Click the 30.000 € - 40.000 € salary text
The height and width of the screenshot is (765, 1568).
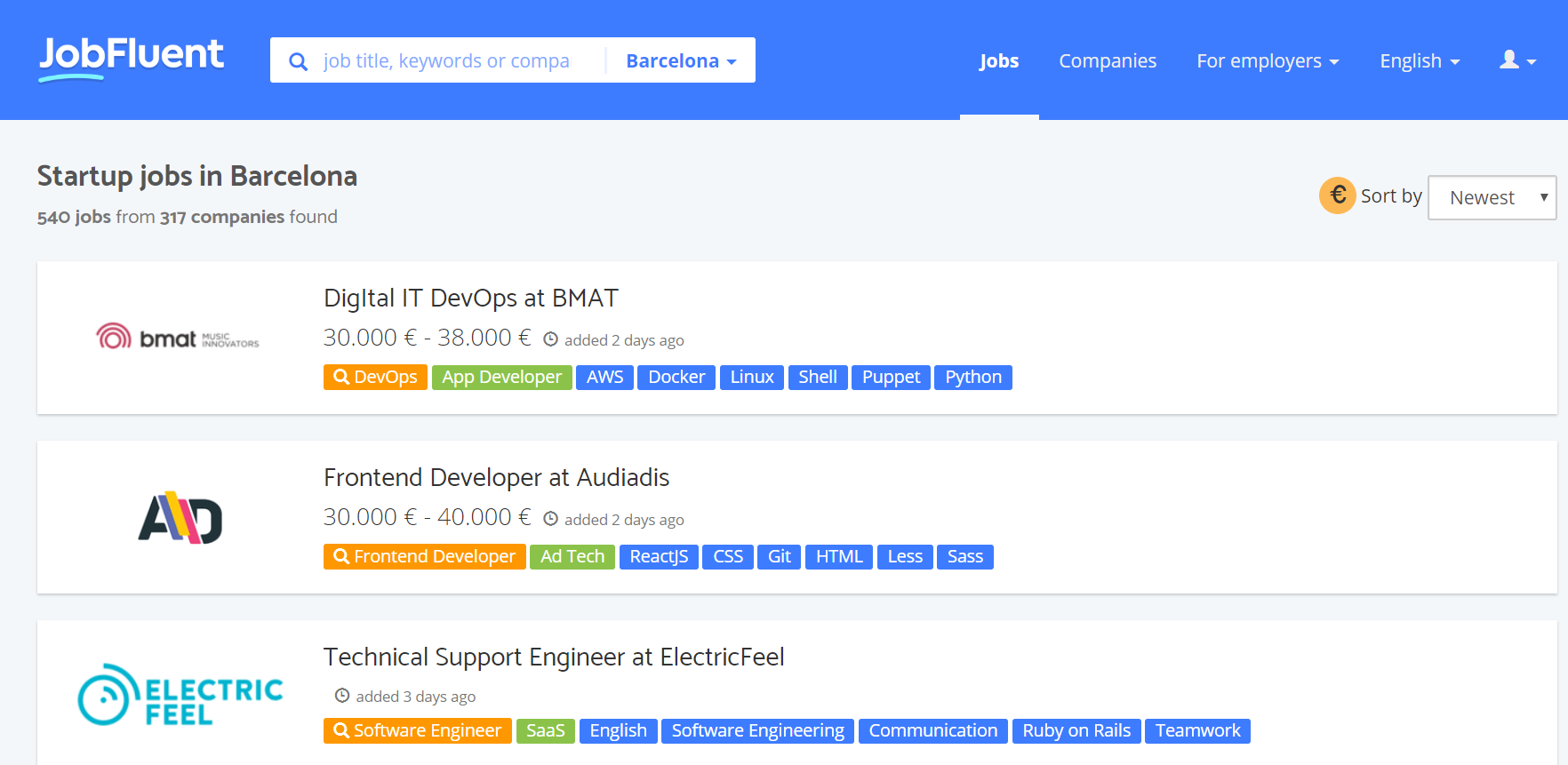click(x=428, y=518)
